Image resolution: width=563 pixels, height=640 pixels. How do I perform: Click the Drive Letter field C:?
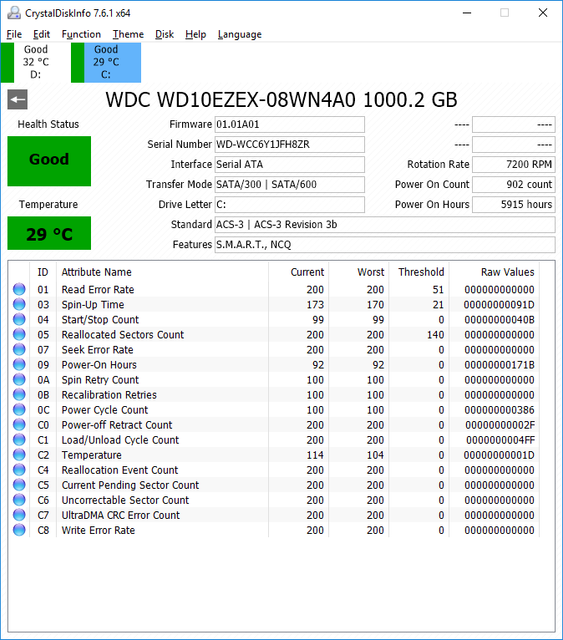click(x=289, y=204)
